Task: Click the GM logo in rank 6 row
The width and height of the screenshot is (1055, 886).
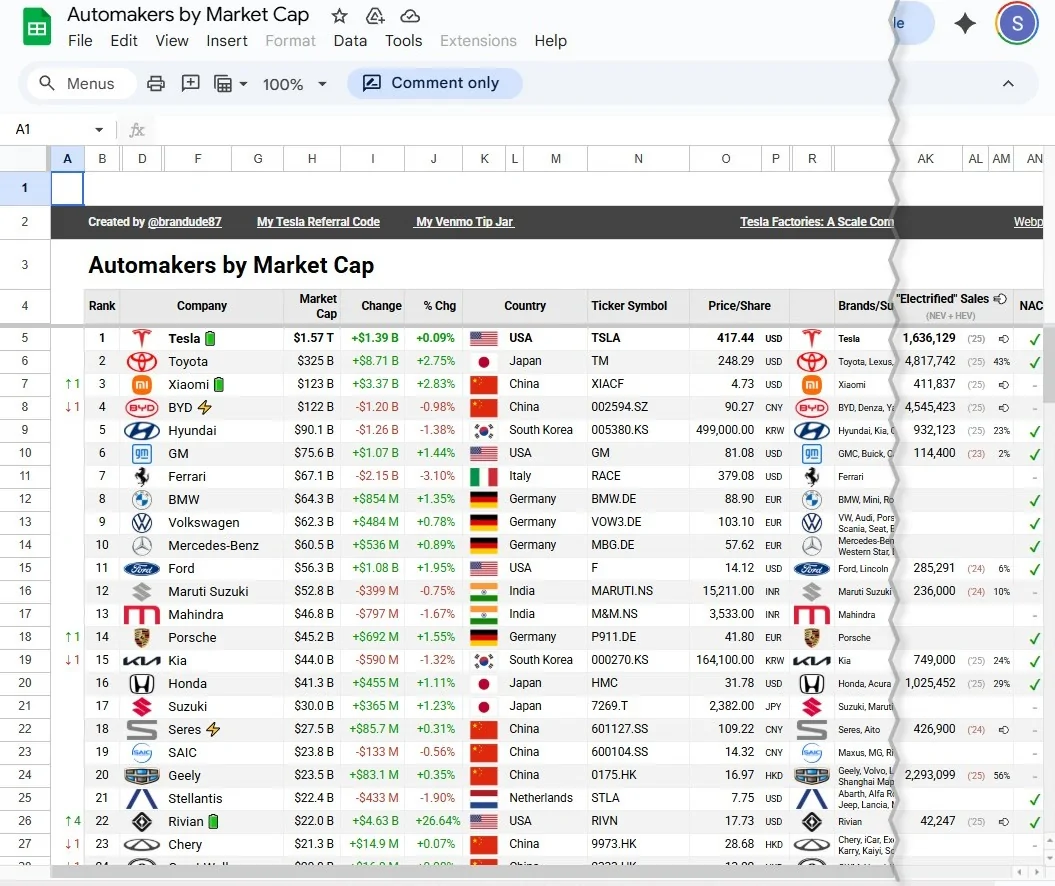Action: click(141, 453)
